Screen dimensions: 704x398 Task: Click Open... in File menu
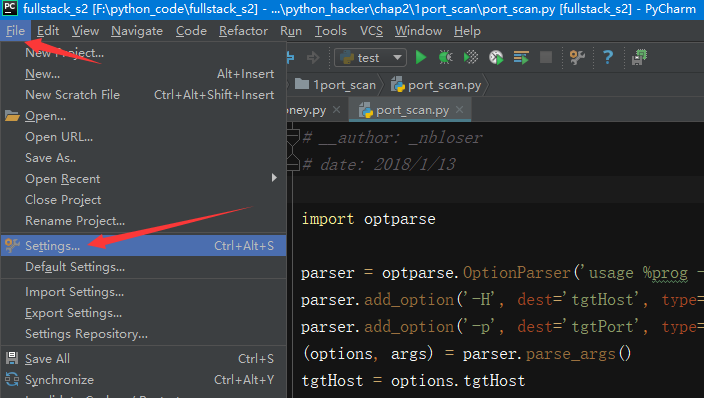click(x=144, y=116)
